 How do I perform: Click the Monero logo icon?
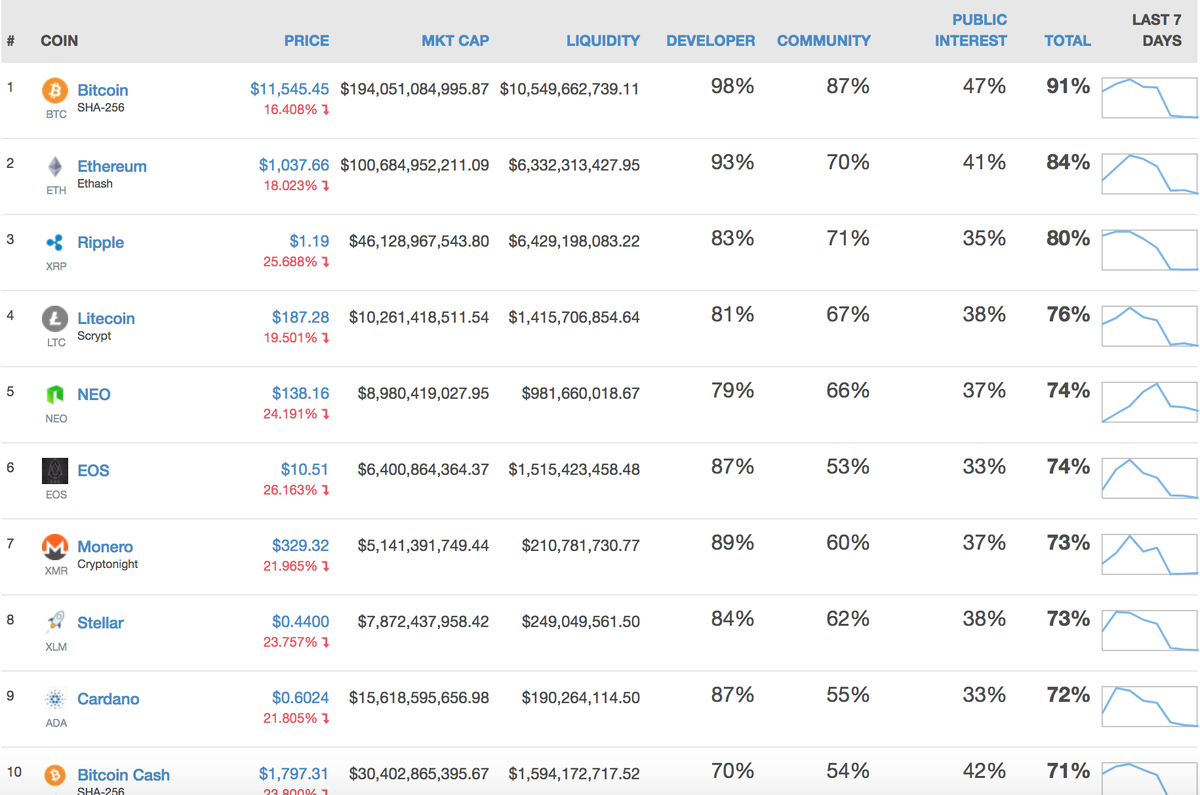(55, 547)
